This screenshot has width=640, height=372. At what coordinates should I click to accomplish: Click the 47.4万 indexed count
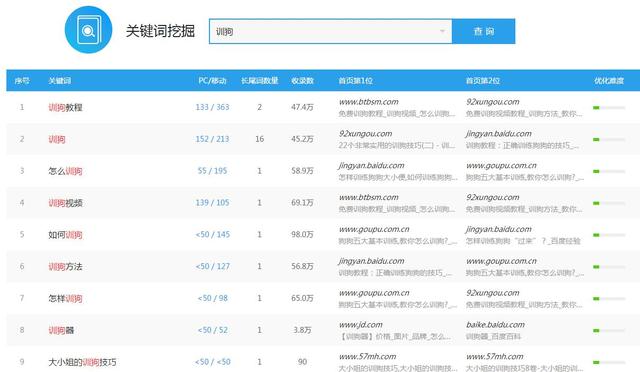pyautogui.click(x=302, y=107)
